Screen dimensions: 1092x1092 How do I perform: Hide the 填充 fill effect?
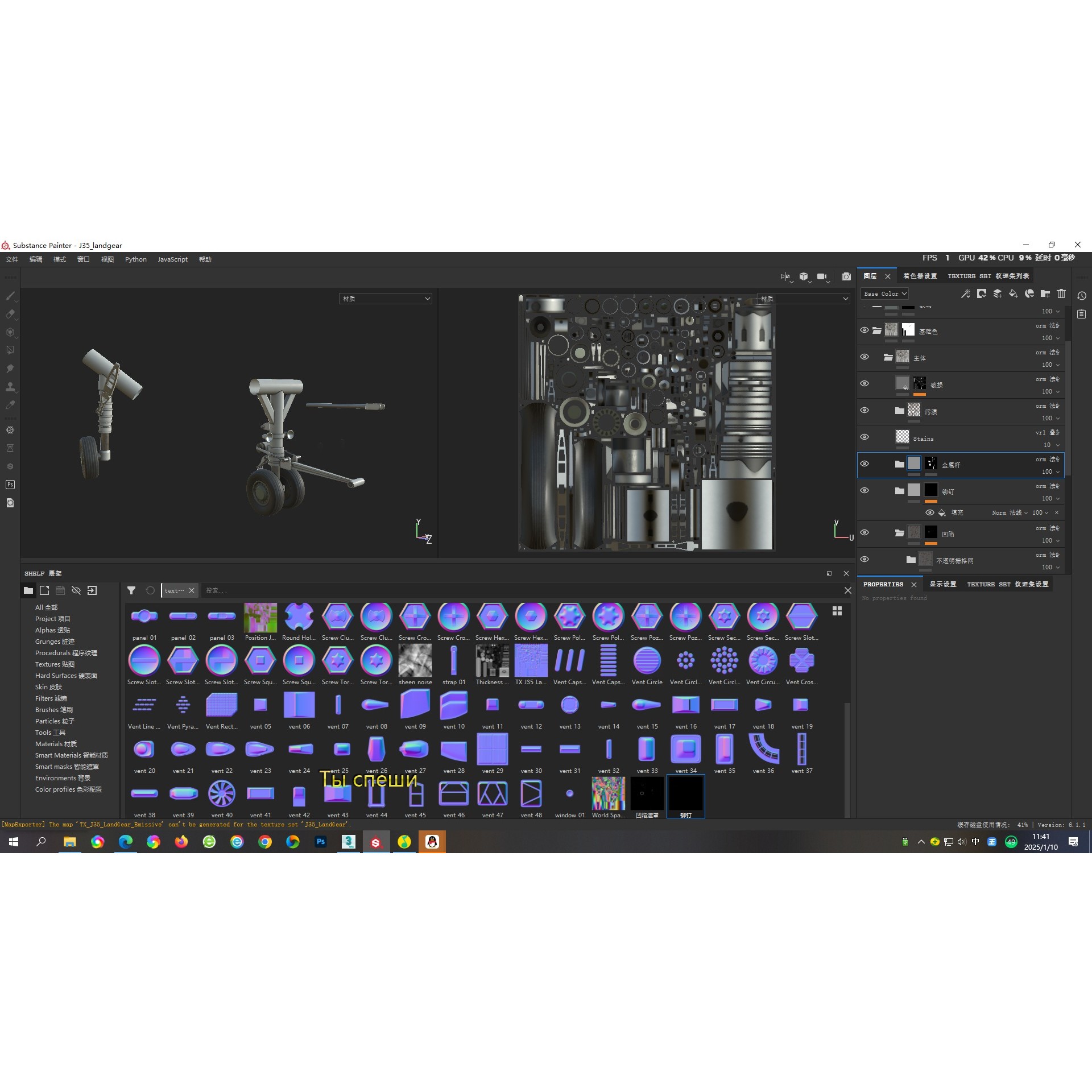point(930,512)
